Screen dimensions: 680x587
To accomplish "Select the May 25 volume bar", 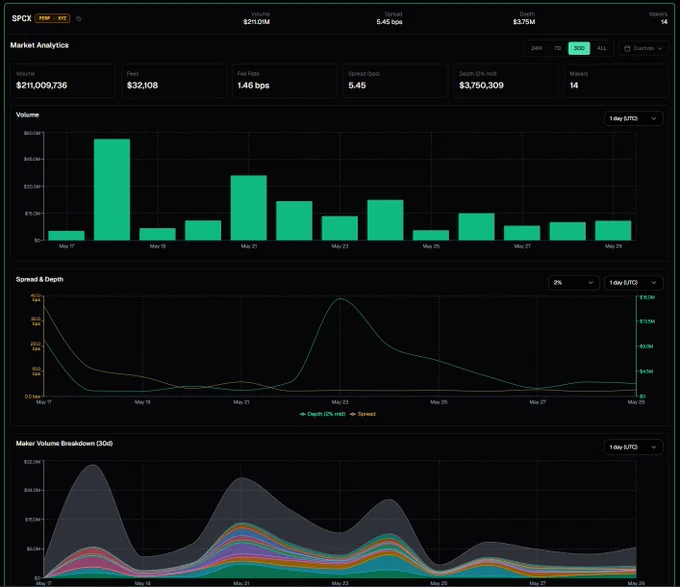I will tap(431, 235).
